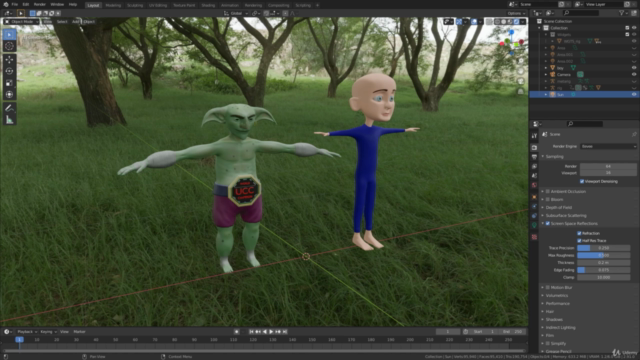
Task: Click the viewport navigation axis gizmo
Action: (x=511, y=42)
